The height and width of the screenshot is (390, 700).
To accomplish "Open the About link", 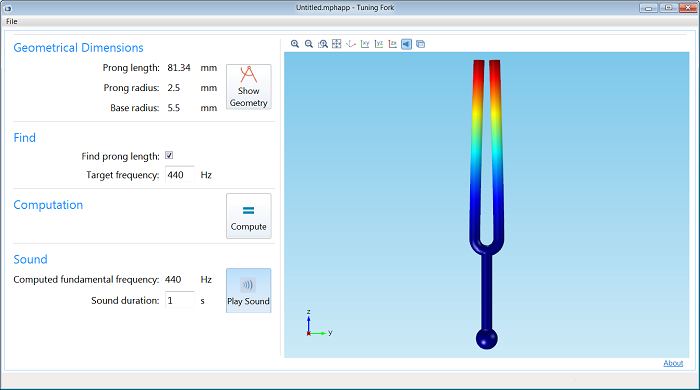I will [673, 363].
